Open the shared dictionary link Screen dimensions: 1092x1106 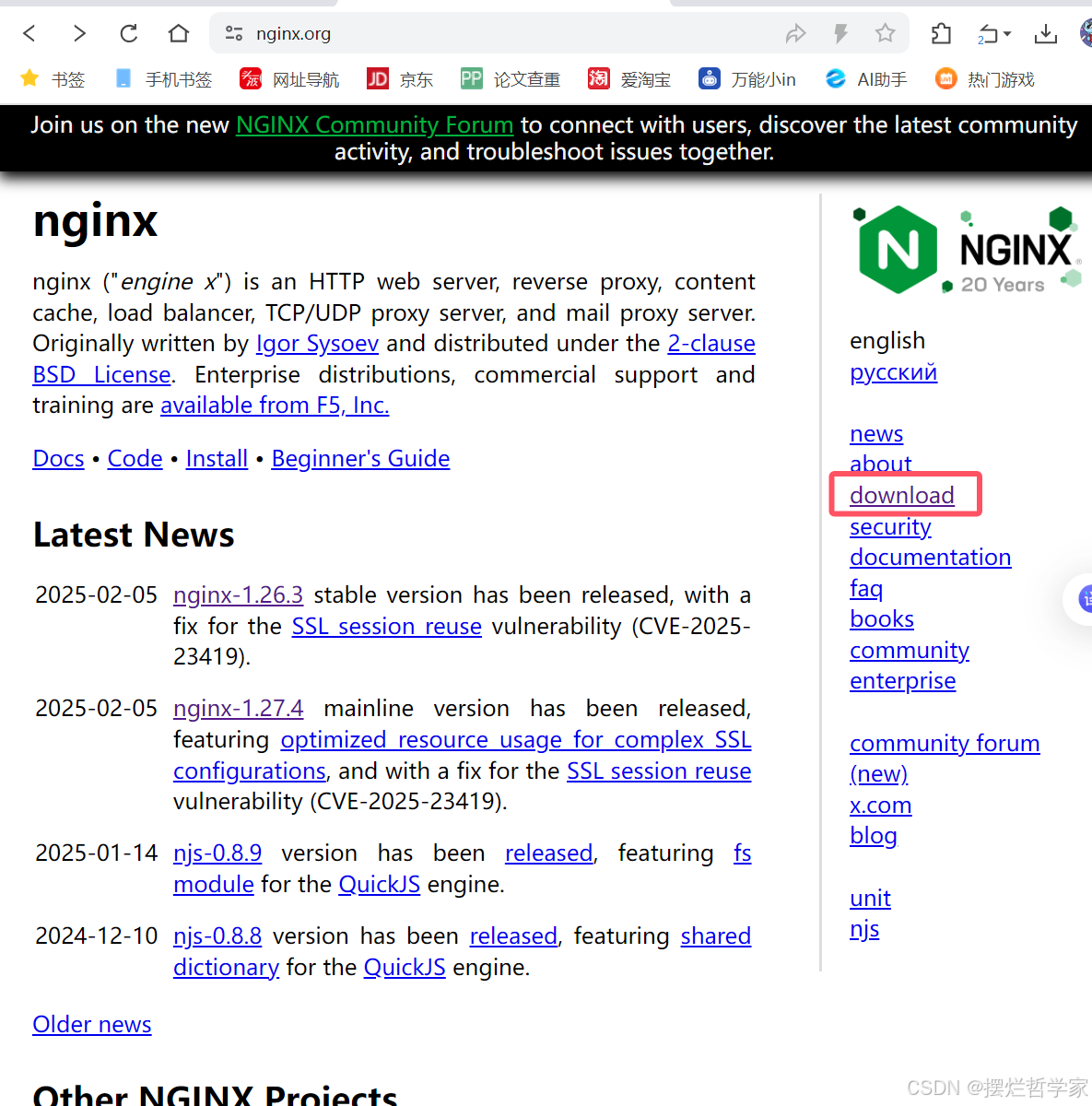[x=716, y=936]
